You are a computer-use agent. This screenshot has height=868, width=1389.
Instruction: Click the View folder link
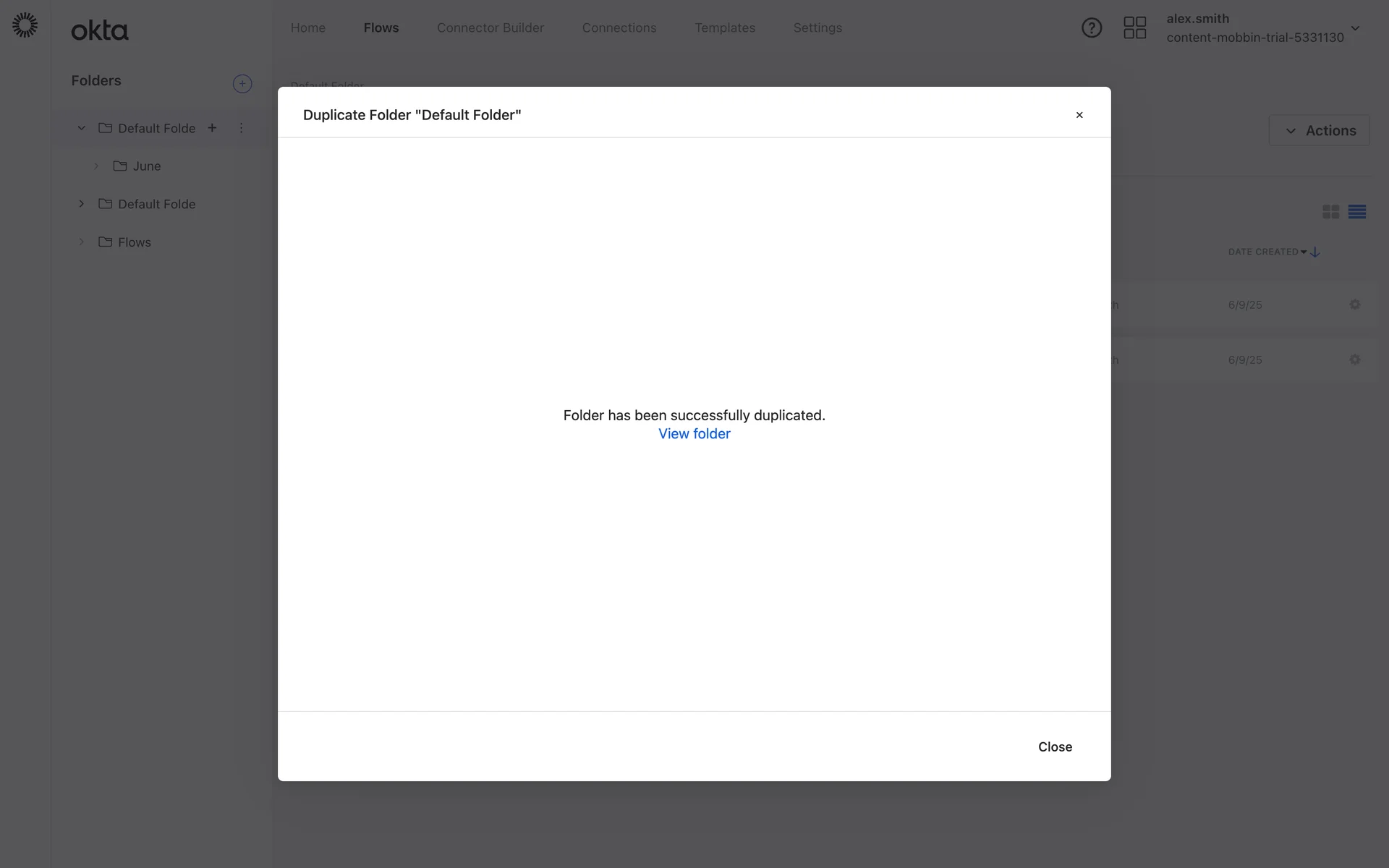[x=694, y=434]
